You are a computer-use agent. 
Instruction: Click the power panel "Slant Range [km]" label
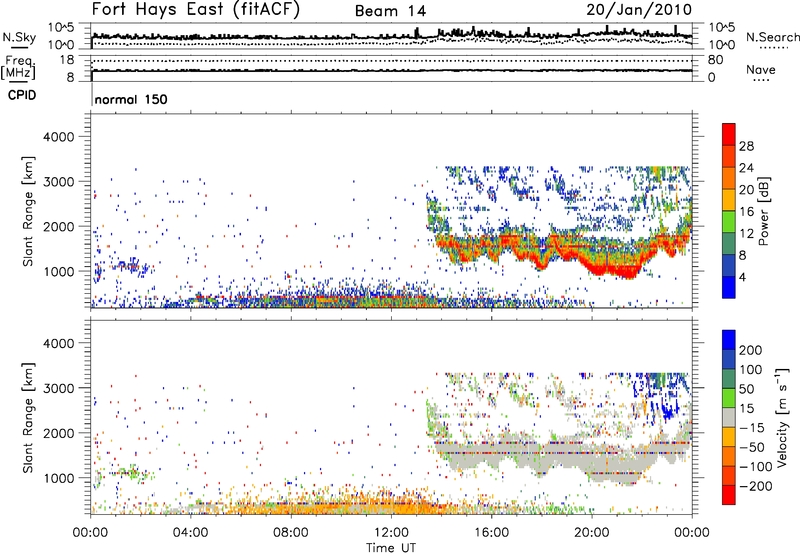(28, 211)
